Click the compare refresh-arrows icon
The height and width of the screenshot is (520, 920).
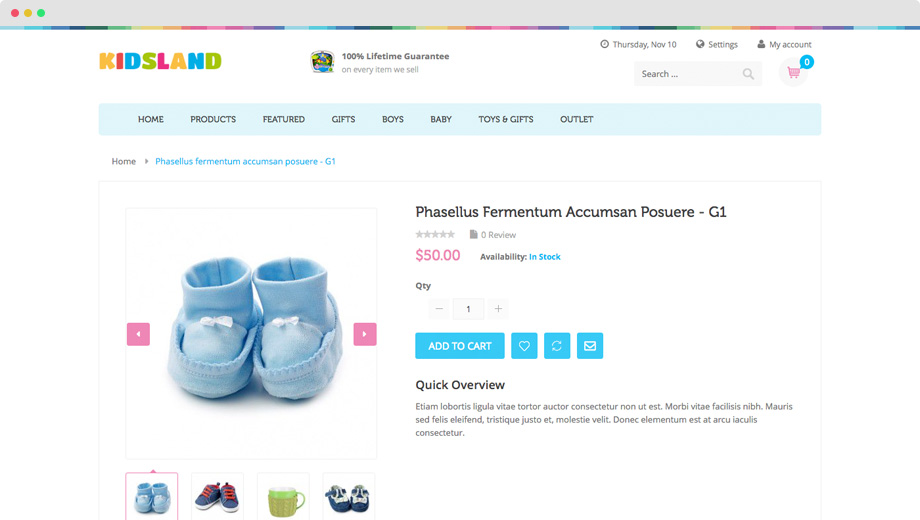pyautogui.click(x=557, y=346)
